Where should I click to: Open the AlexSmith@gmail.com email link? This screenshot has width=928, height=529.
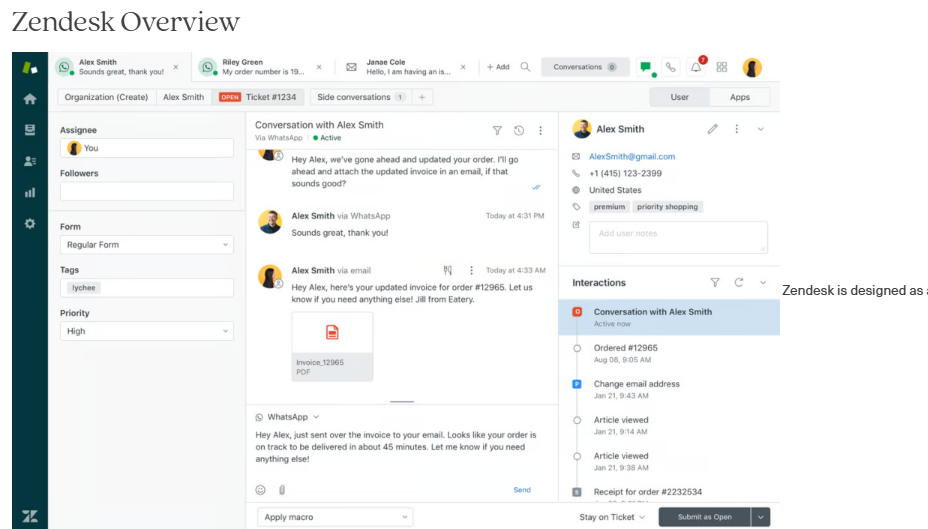631,157
